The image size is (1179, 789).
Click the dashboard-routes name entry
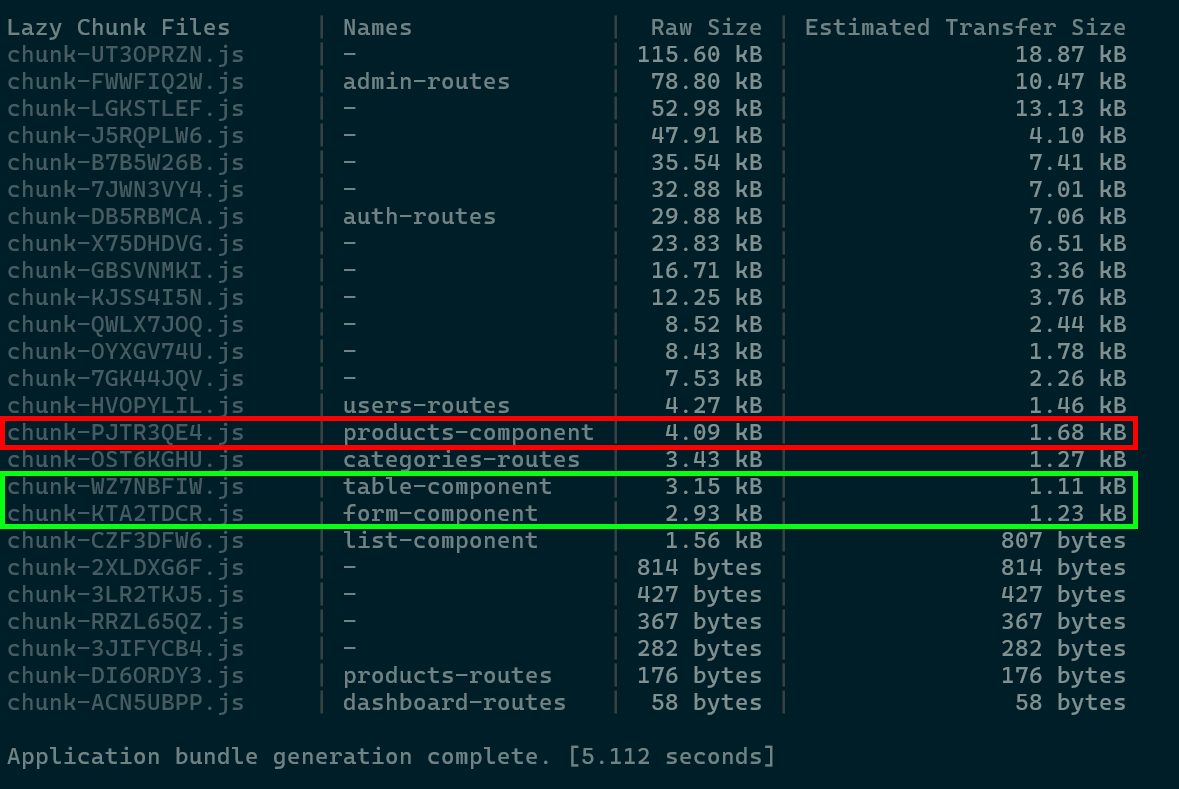click(x=454, y=703)
